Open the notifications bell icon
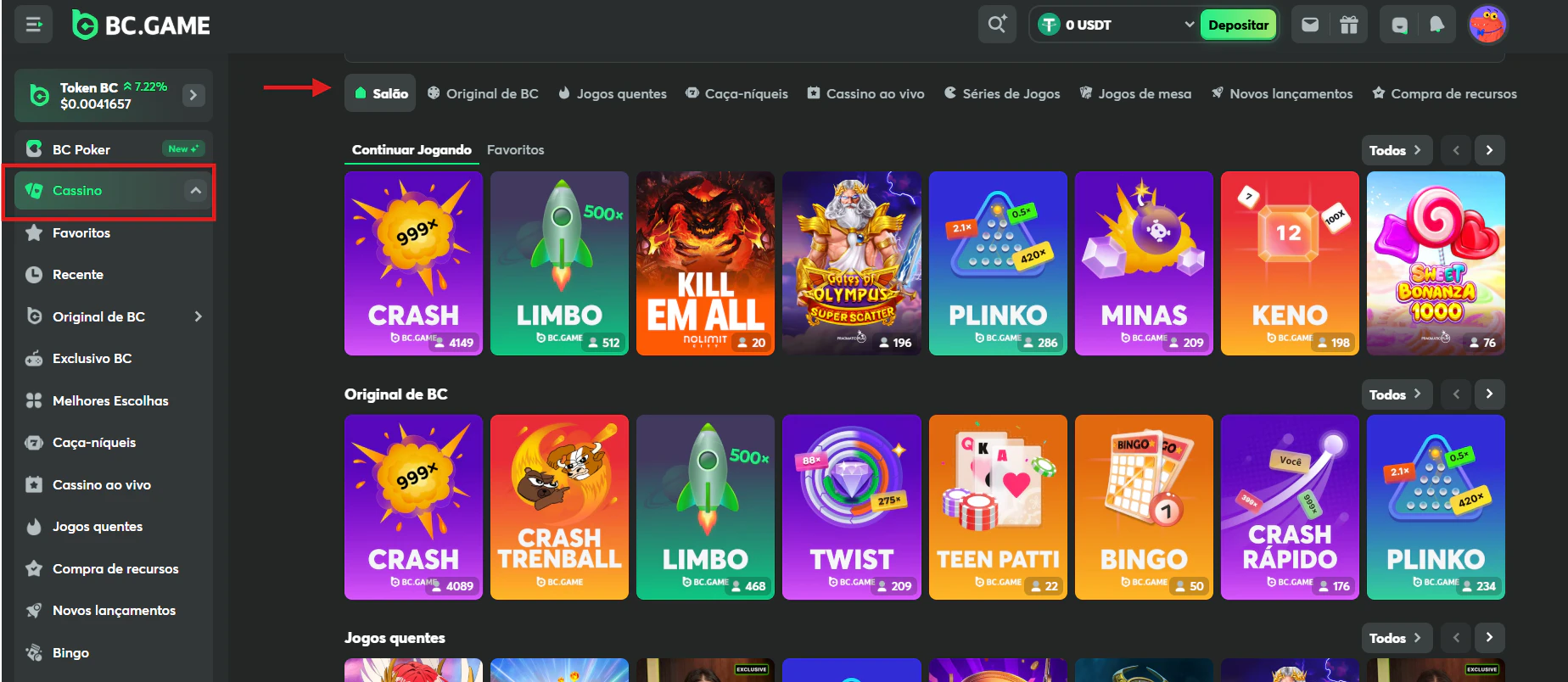 click(x=1436, y=25)
